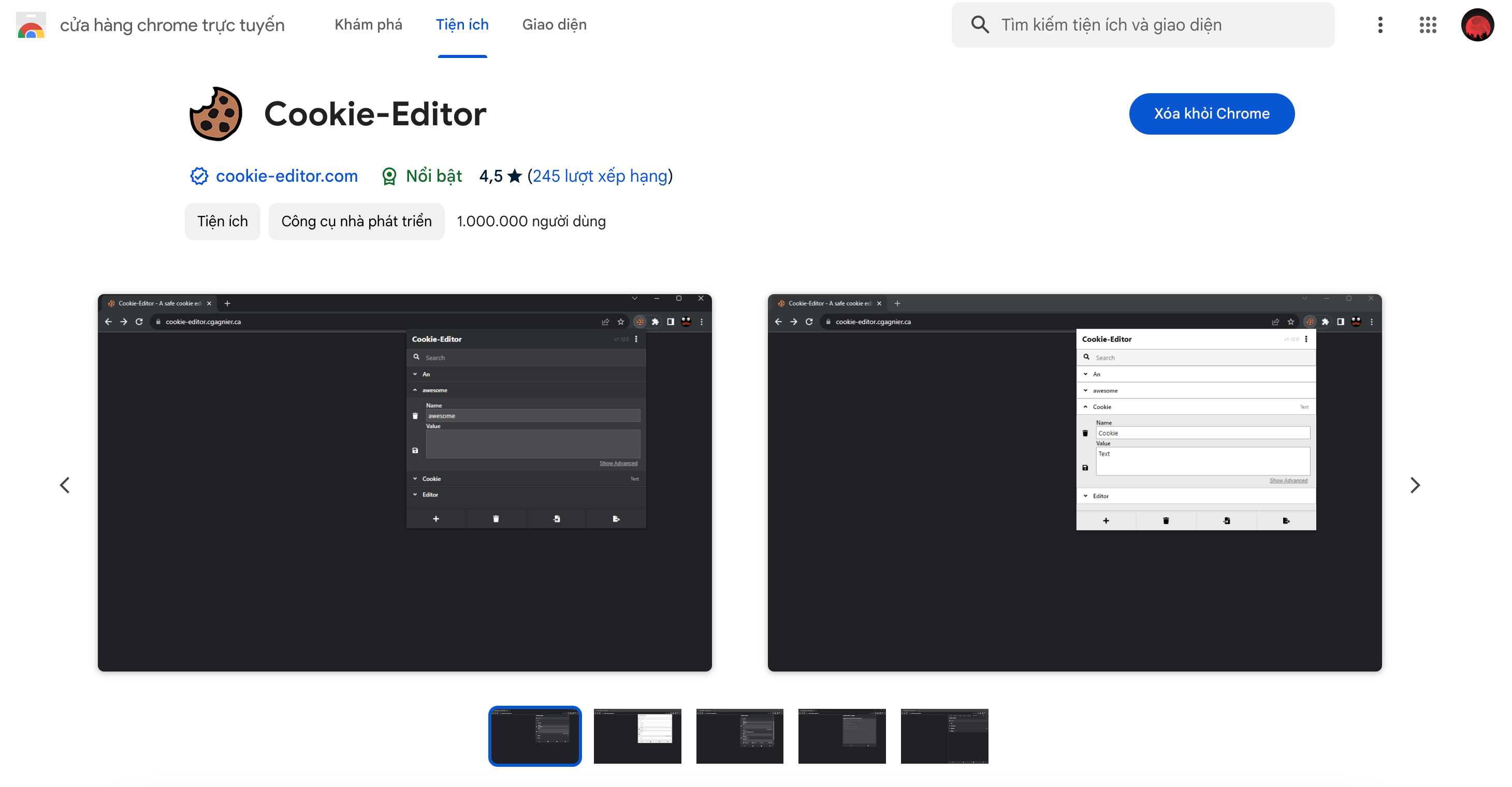Select the second thumbnail with white popup
Image resolution: width=1512 pixels, height=787 pixels.
[x=637, y=736]
